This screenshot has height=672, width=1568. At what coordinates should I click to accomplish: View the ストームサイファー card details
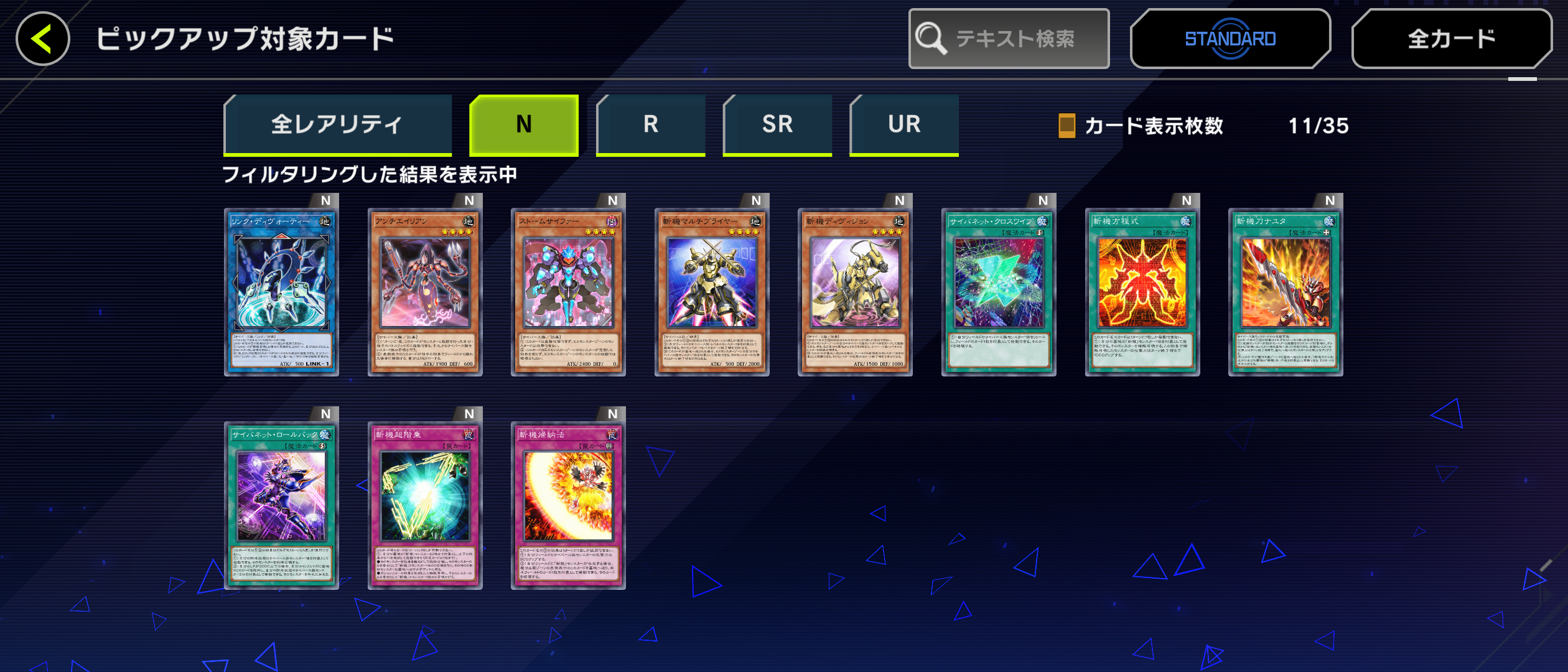point(568,292)
